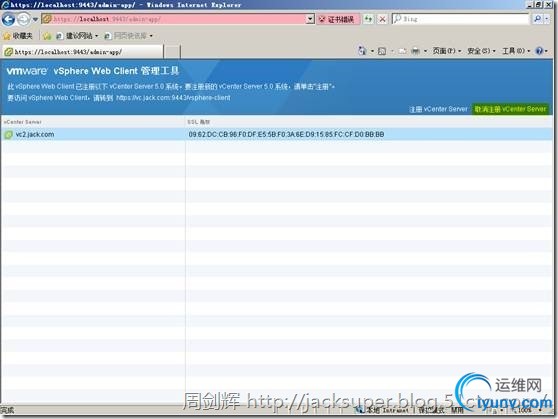Open the web slice gallery favorites link
The height and width of the screenshot is (419, 558).
point(128,36)
